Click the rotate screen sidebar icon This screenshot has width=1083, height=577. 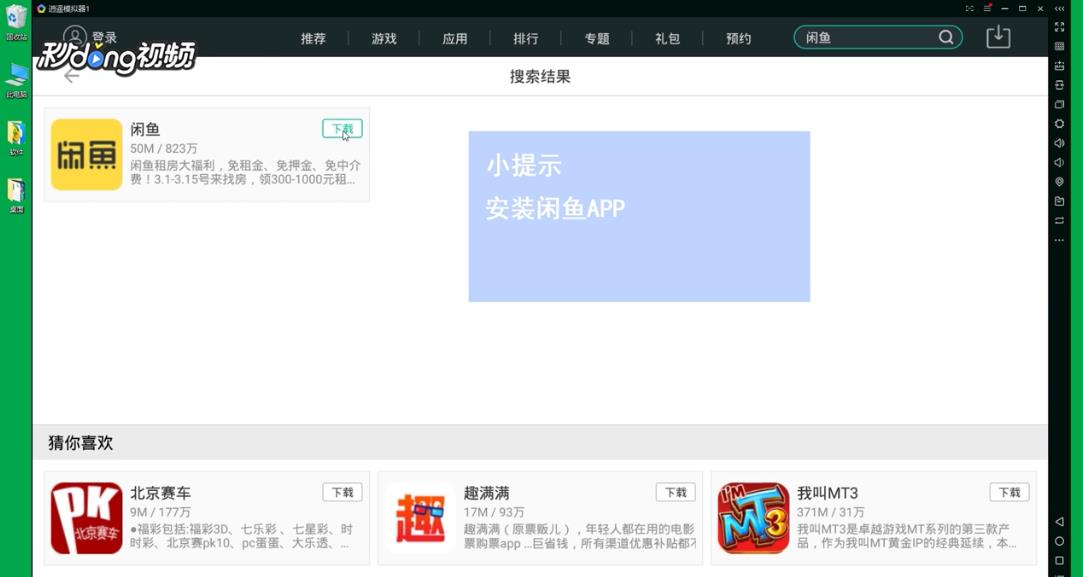pos(1059,220)
